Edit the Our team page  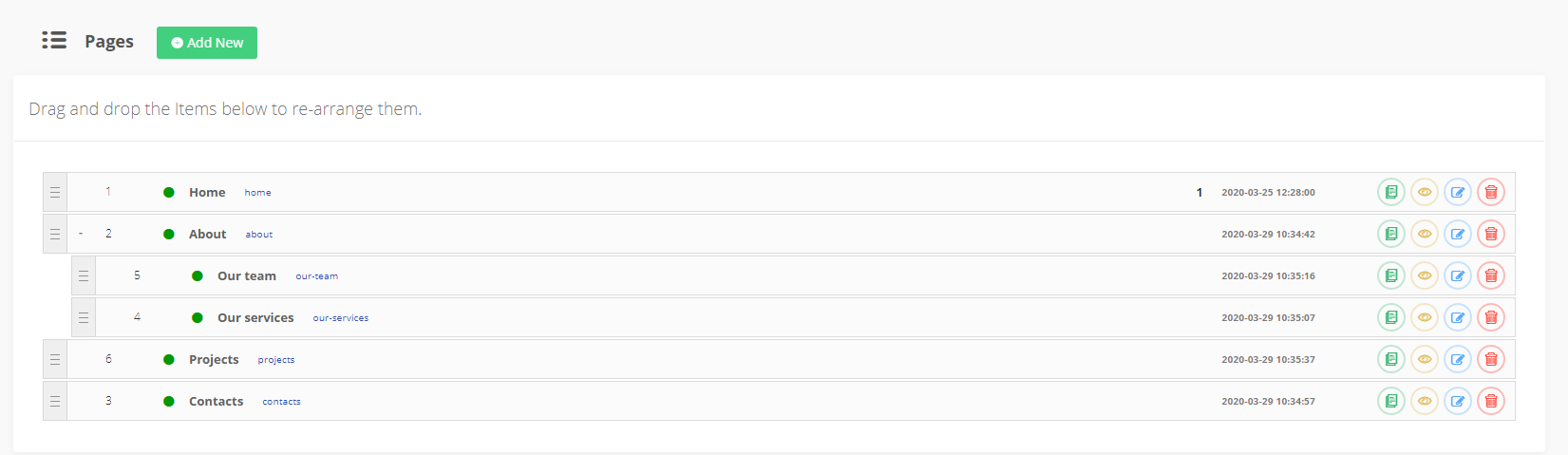tap(1457, 276)
